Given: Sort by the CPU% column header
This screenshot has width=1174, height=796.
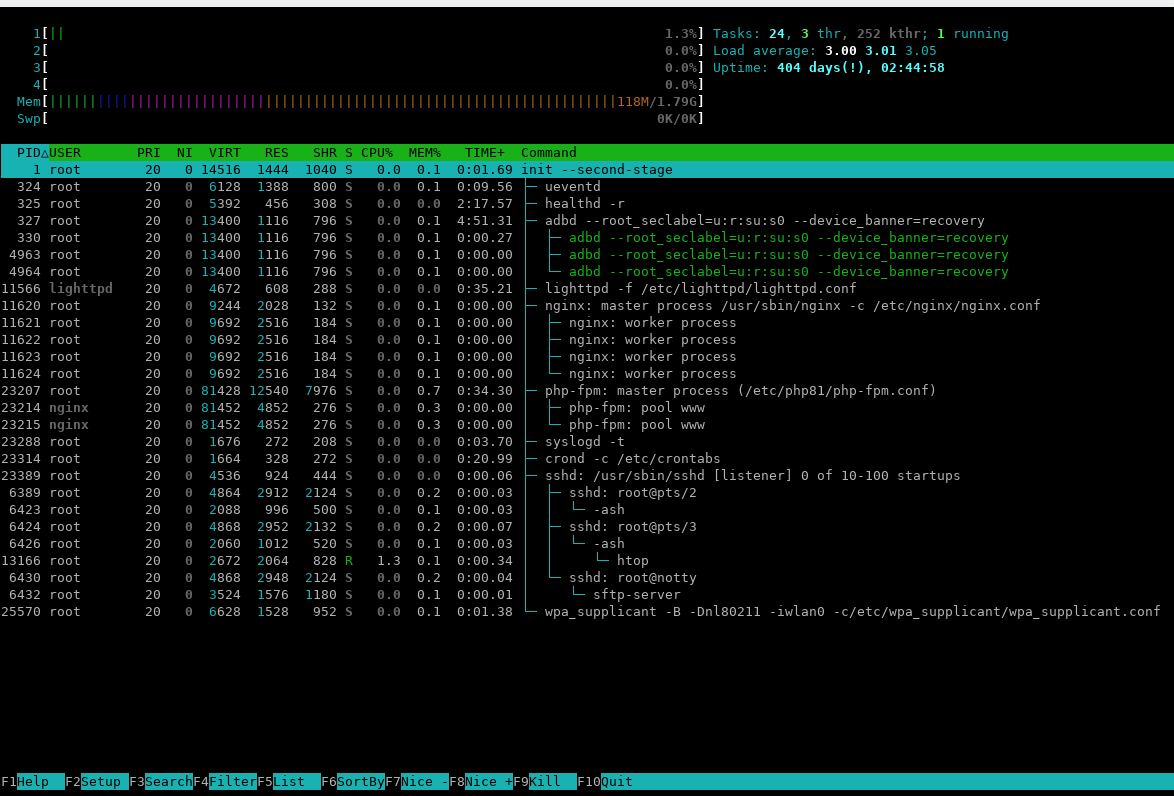Looking at the screenshot, I should coord(377,153).
